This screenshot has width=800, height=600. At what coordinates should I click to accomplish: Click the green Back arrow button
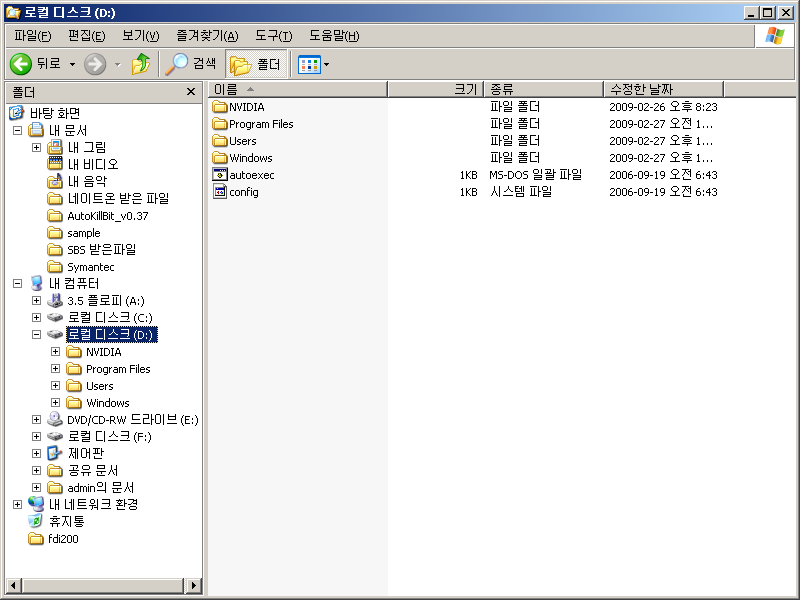pos(21,64)
